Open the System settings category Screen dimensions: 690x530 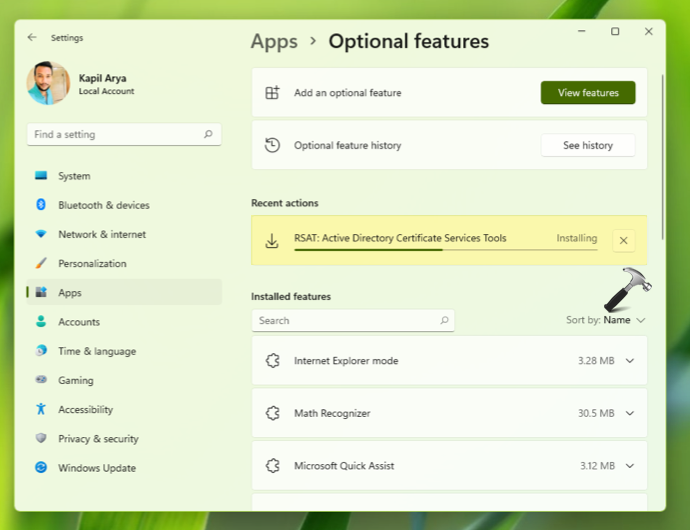(73, 176)
